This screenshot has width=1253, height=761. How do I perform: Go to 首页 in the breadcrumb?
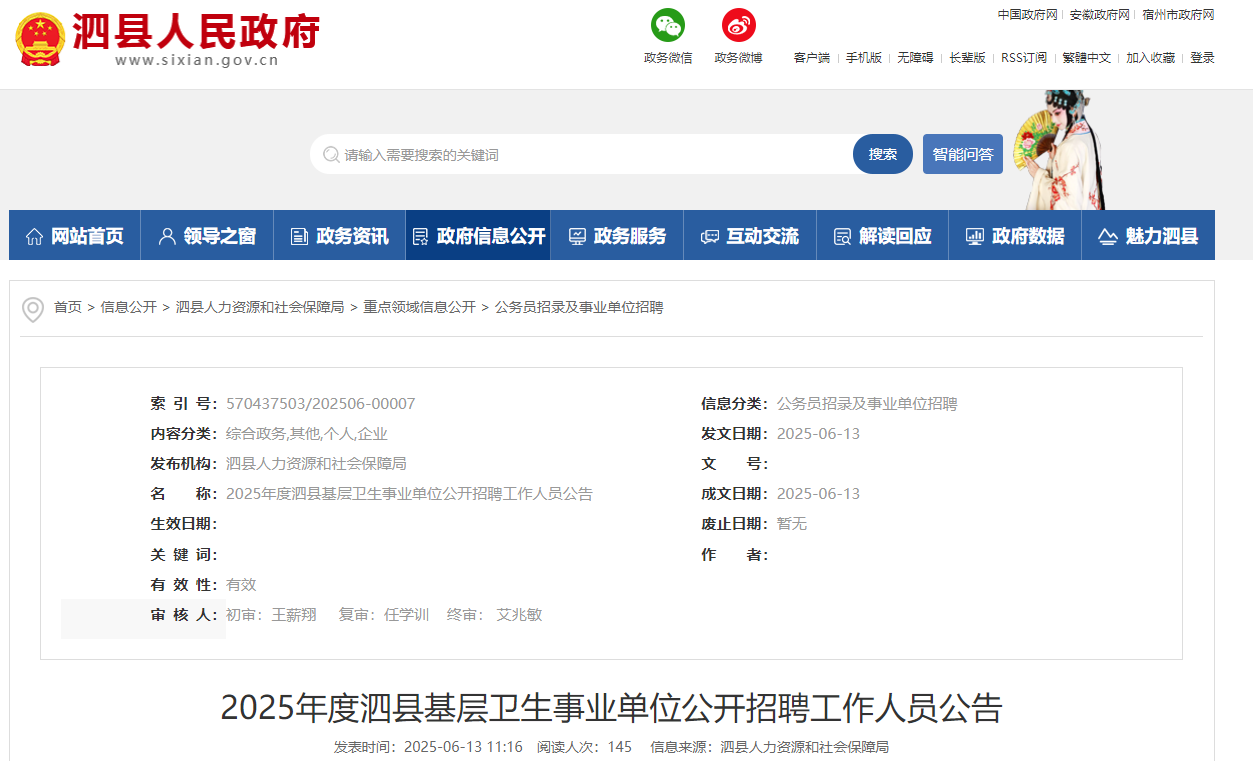click(x=68, y=307)
